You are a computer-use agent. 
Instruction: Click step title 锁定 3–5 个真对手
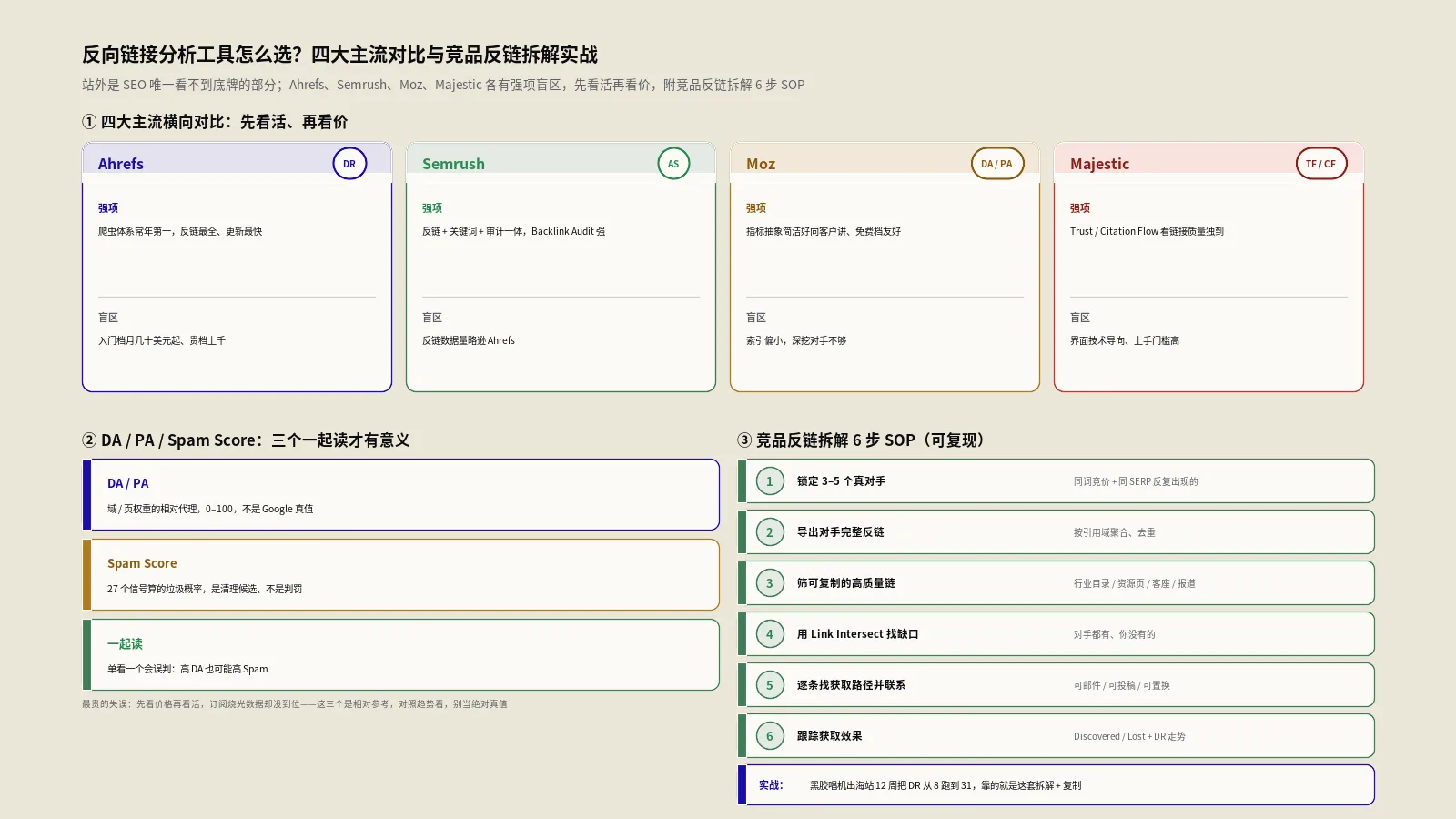point(842,481)
